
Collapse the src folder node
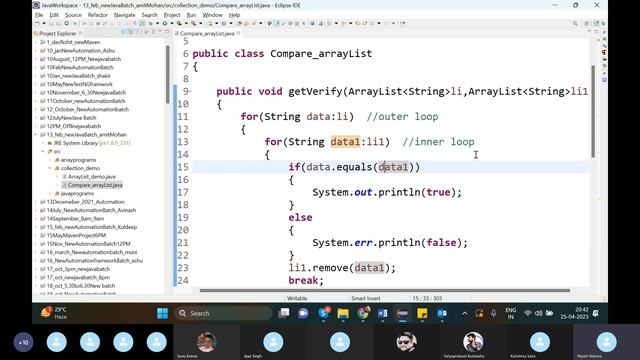[x=43, y=151]
